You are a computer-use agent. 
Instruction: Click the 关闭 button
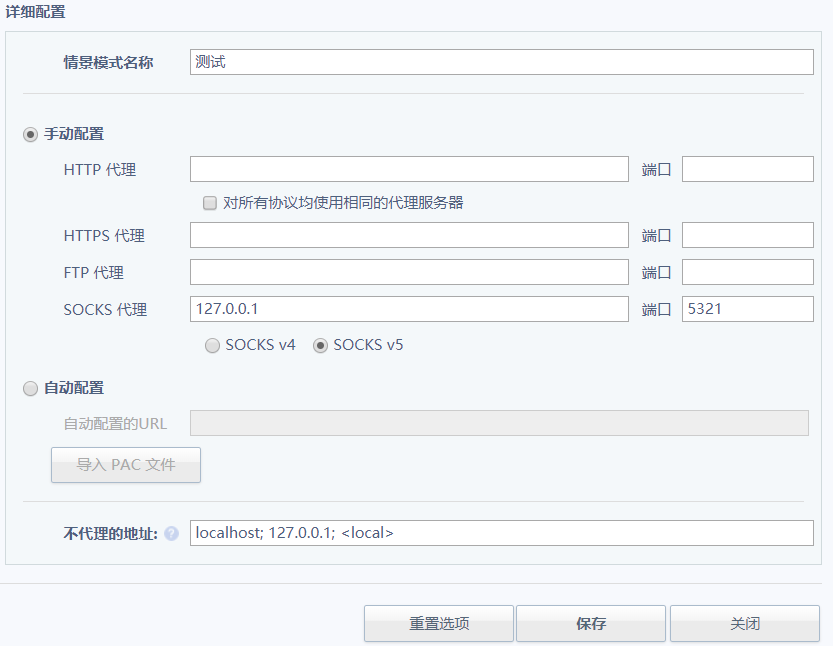[745, 623]
